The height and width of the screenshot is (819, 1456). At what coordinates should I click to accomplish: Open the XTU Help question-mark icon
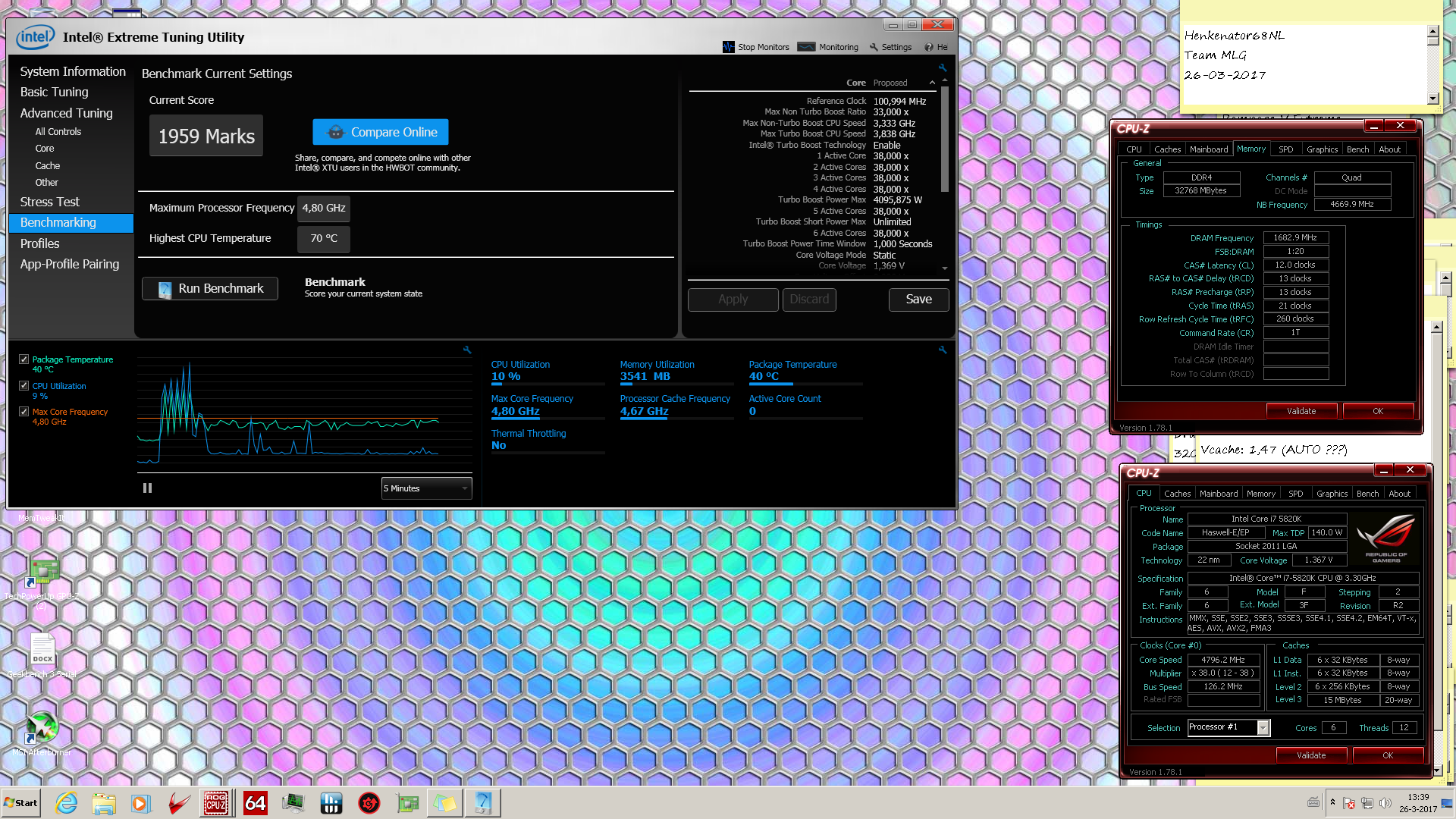(929, 47)
